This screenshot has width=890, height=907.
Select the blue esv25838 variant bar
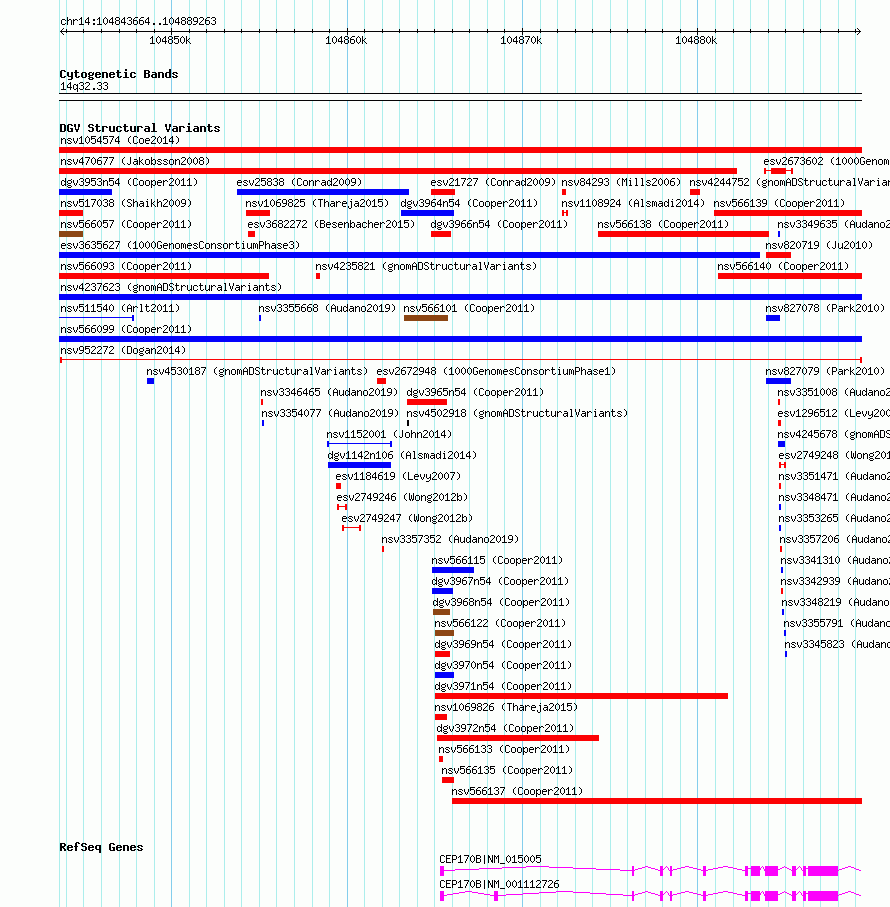[323, 192]
